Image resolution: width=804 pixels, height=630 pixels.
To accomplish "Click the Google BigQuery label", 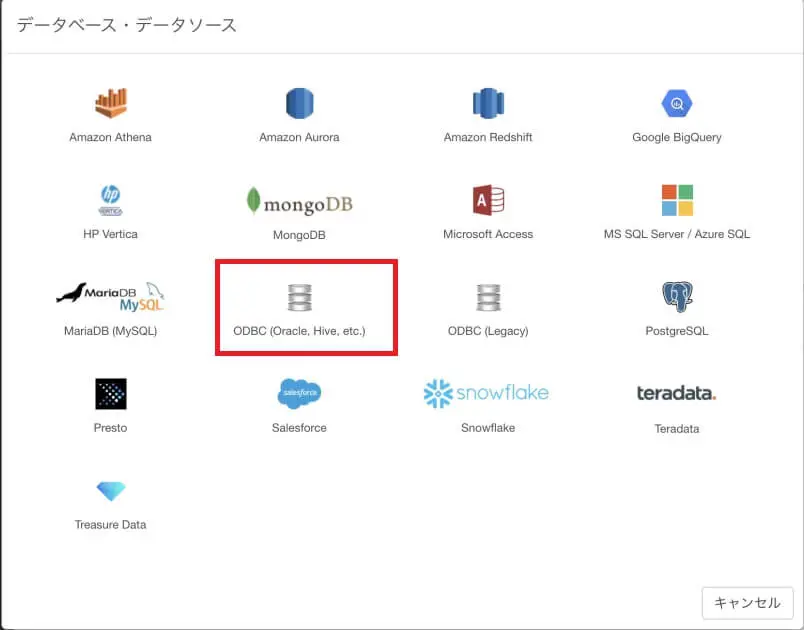I will (677, 137).
